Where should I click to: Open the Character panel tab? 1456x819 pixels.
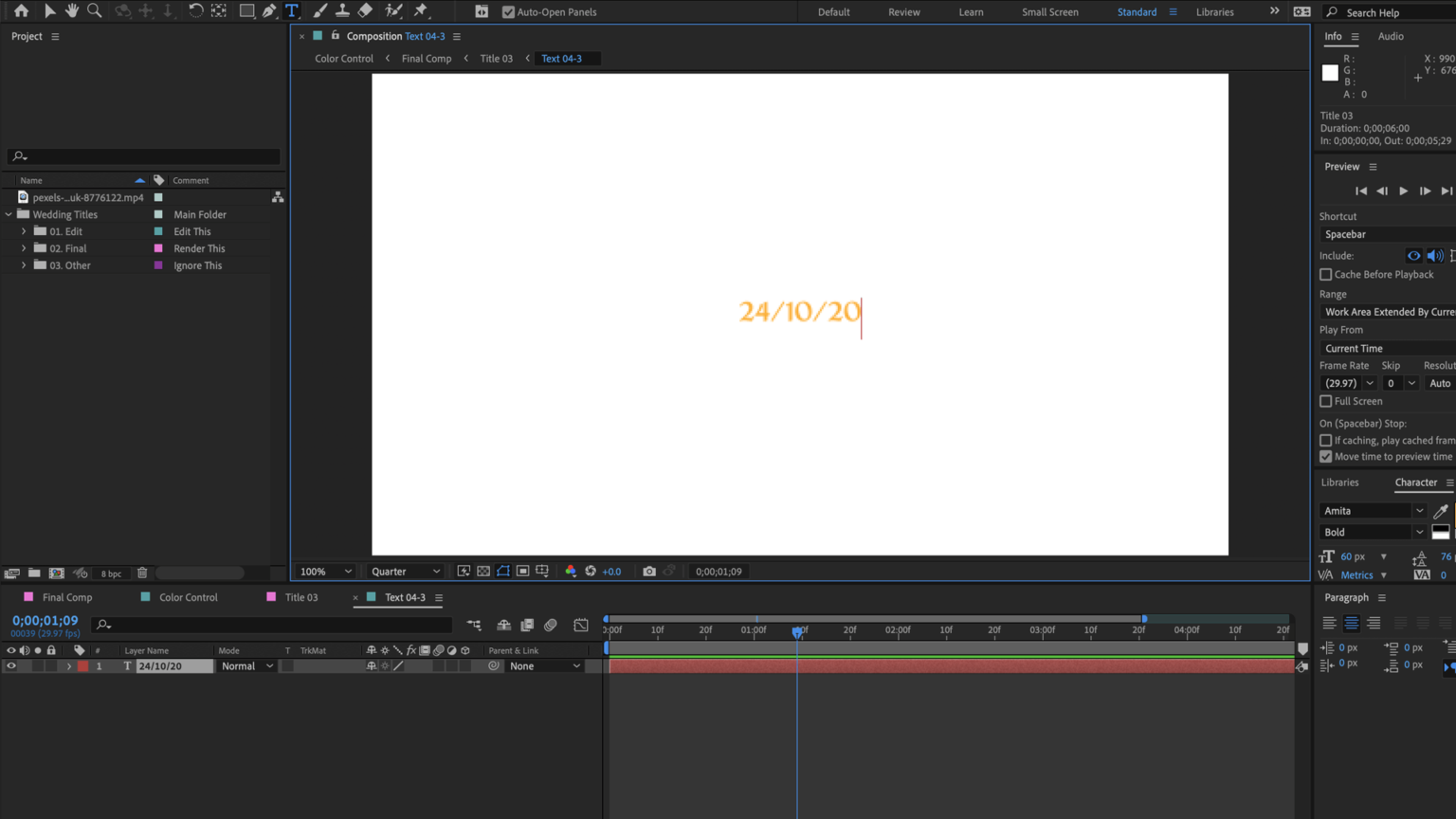(1418, 482)
